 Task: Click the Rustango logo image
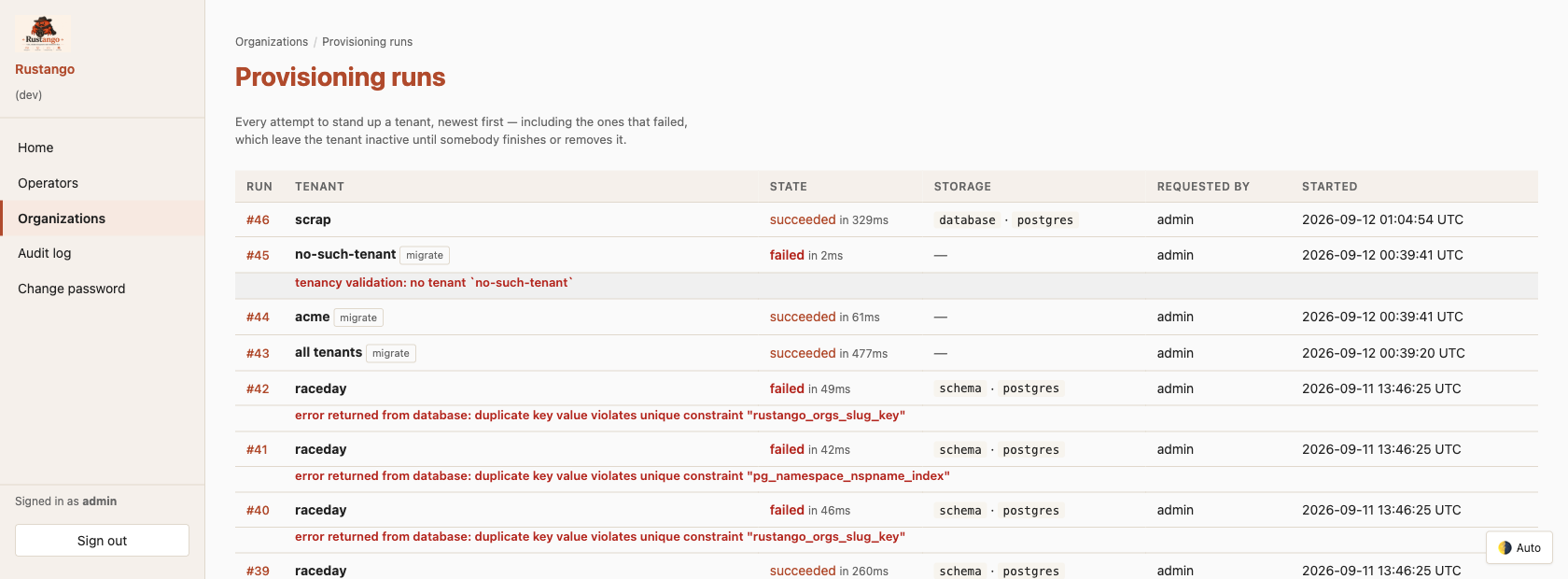tap(43, 35)
